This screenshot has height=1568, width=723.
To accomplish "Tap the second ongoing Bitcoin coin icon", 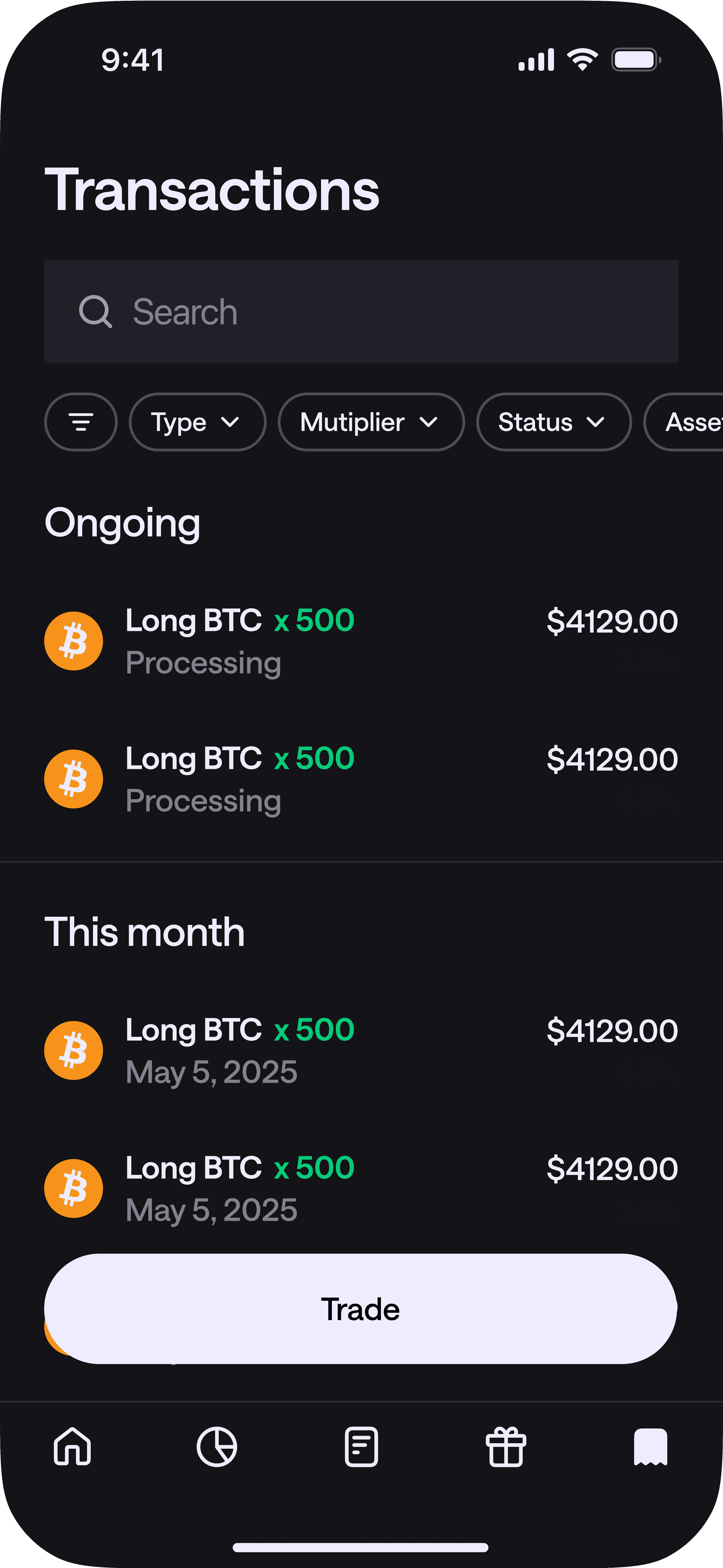I will point(73,779).
